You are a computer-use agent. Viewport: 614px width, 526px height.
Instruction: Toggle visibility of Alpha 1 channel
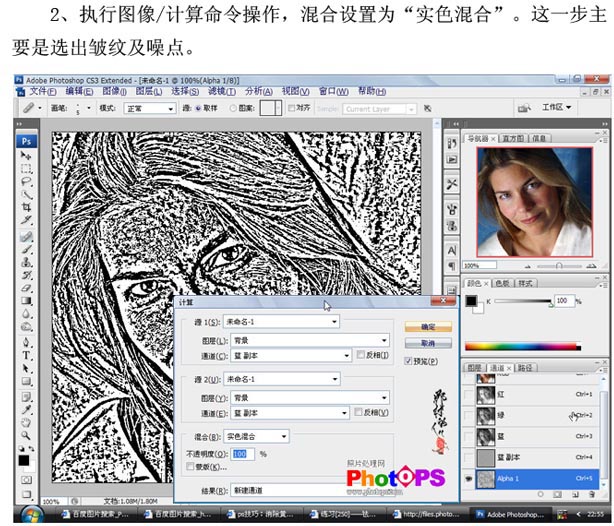click(x=470, y=479)
